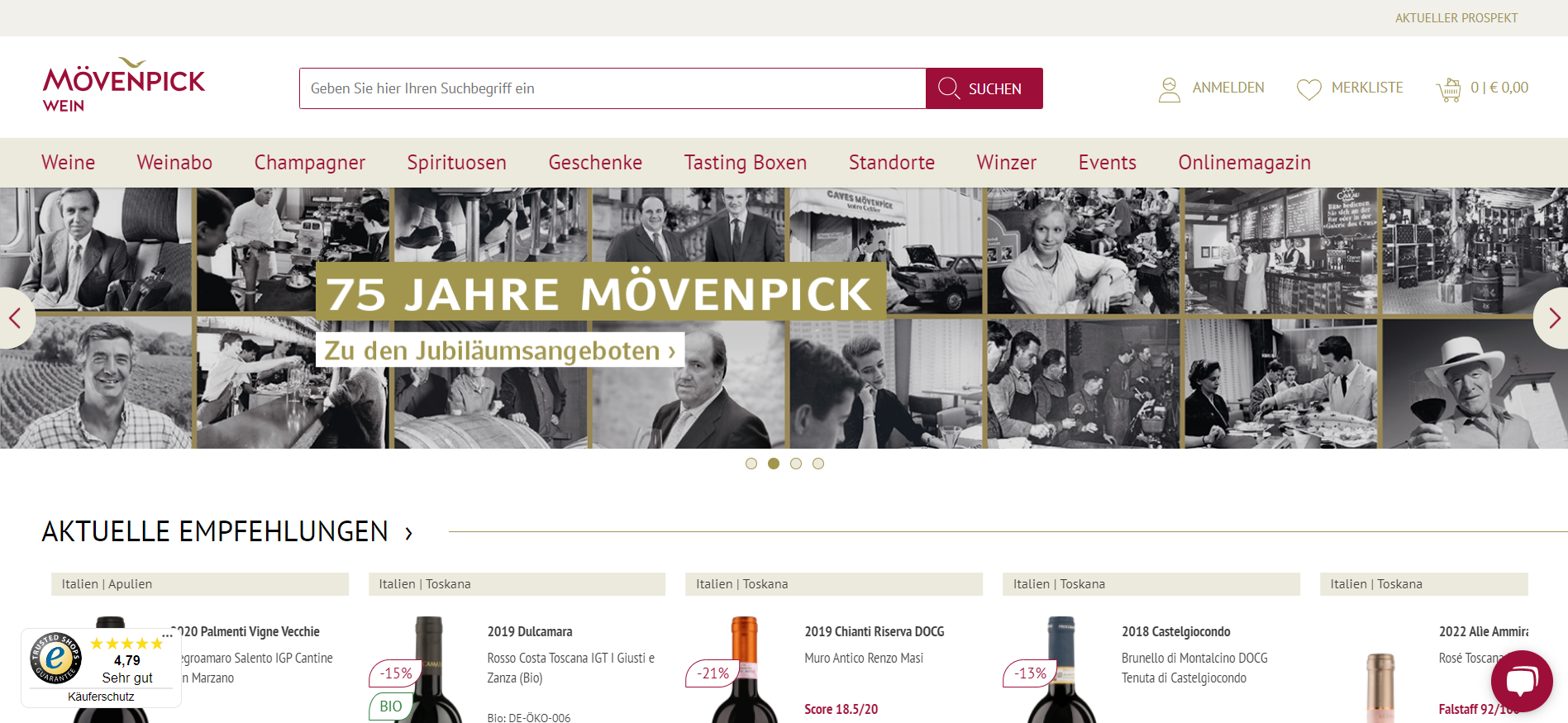Go to Tasting Boxen menu item
Image resolution: width=1568 pixels, height=723 pixels.
pyautogui.click(x=745, y=163)
